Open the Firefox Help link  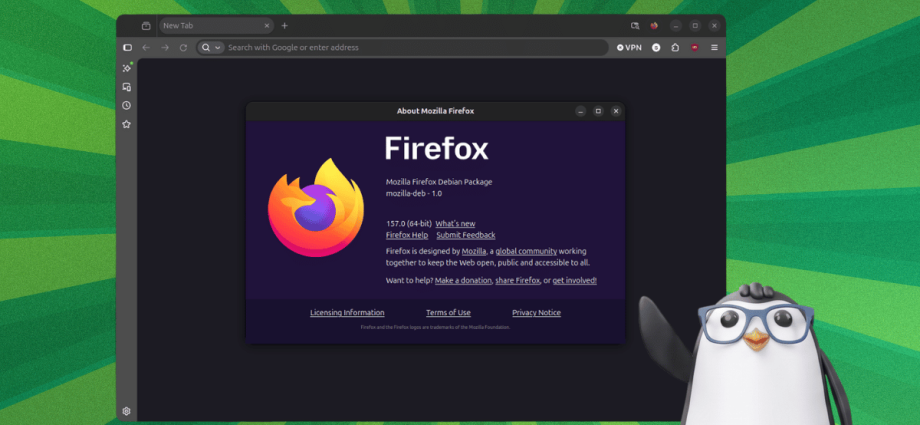point(407,235)
